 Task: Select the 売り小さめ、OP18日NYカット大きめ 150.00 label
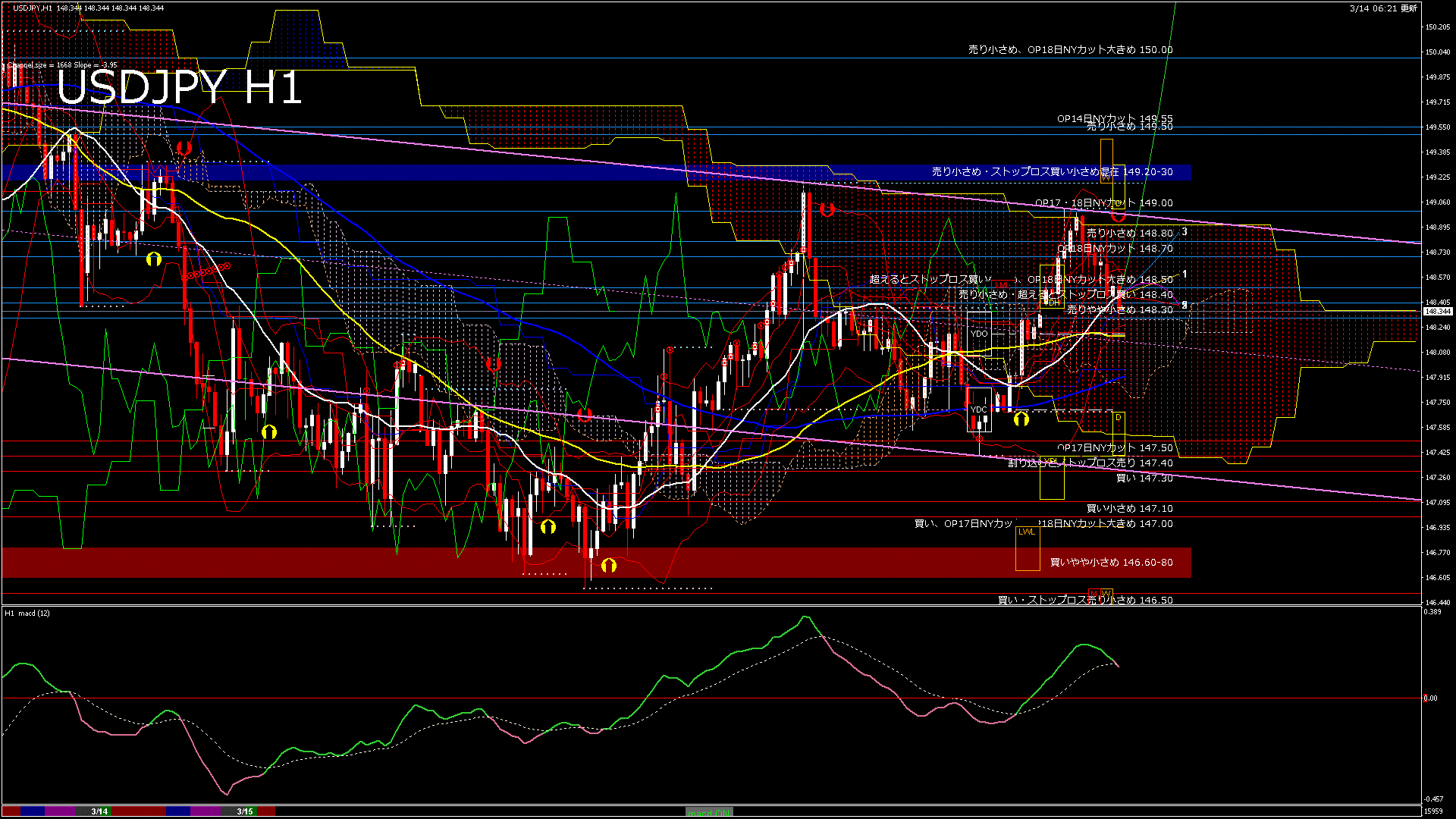tap(1070, 50)
